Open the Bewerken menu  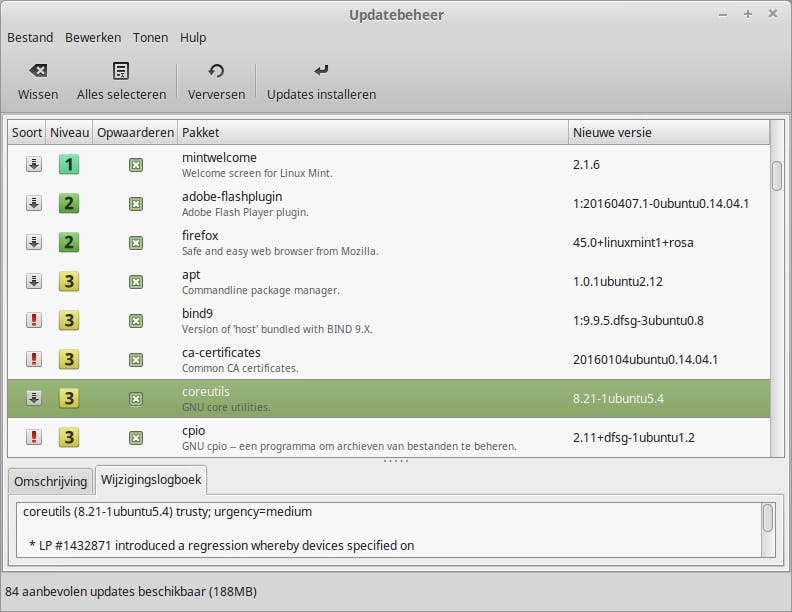[93, 38]
